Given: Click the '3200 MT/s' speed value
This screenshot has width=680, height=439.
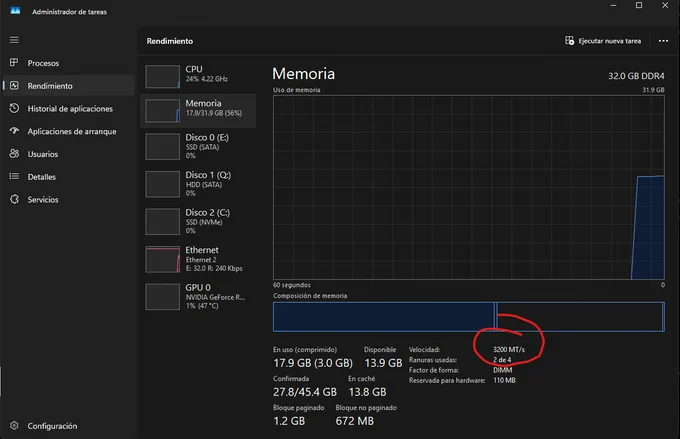Looking at the screenshot, I should point(508,349).
